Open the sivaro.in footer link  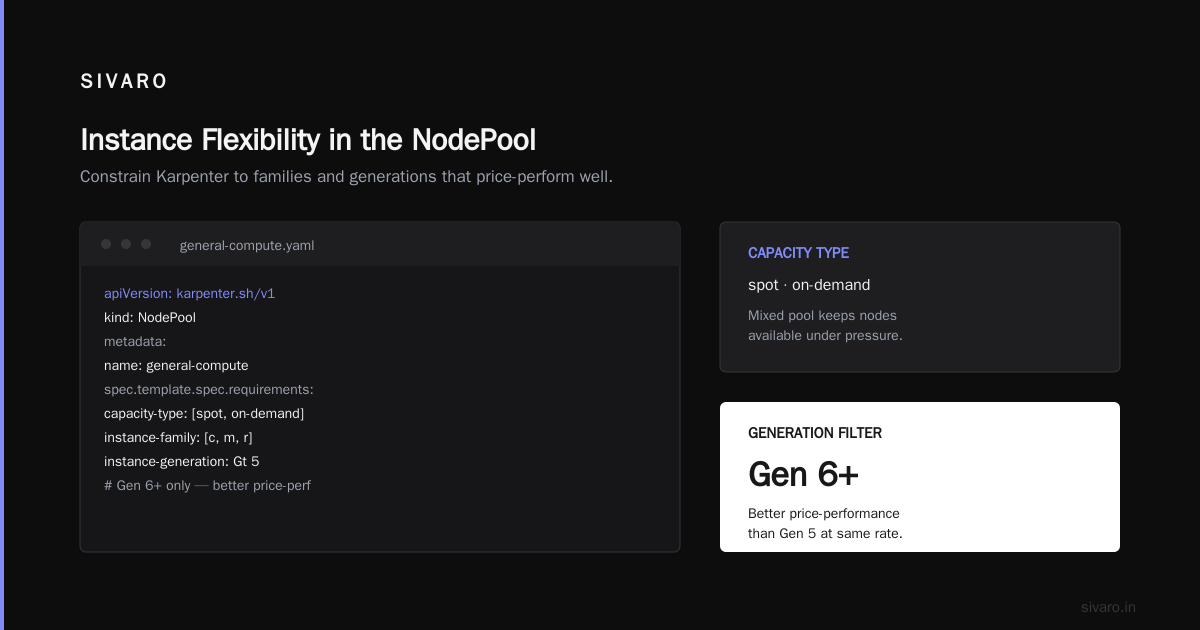click(x=1108, y=607)
